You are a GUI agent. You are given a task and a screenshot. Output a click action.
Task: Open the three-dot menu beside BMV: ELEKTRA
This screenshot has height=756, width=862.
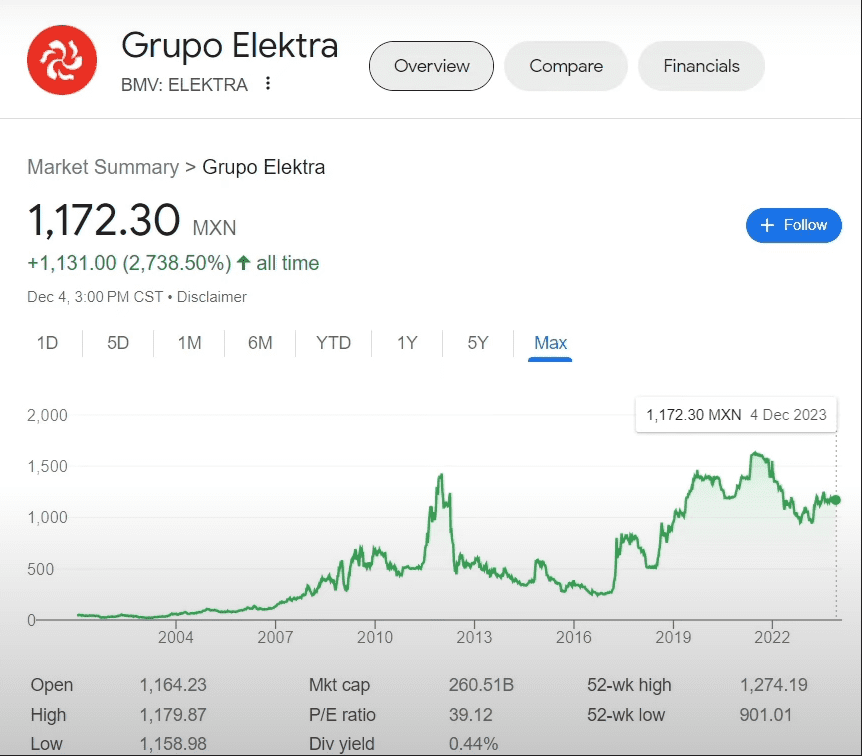[x=268, y=84]
